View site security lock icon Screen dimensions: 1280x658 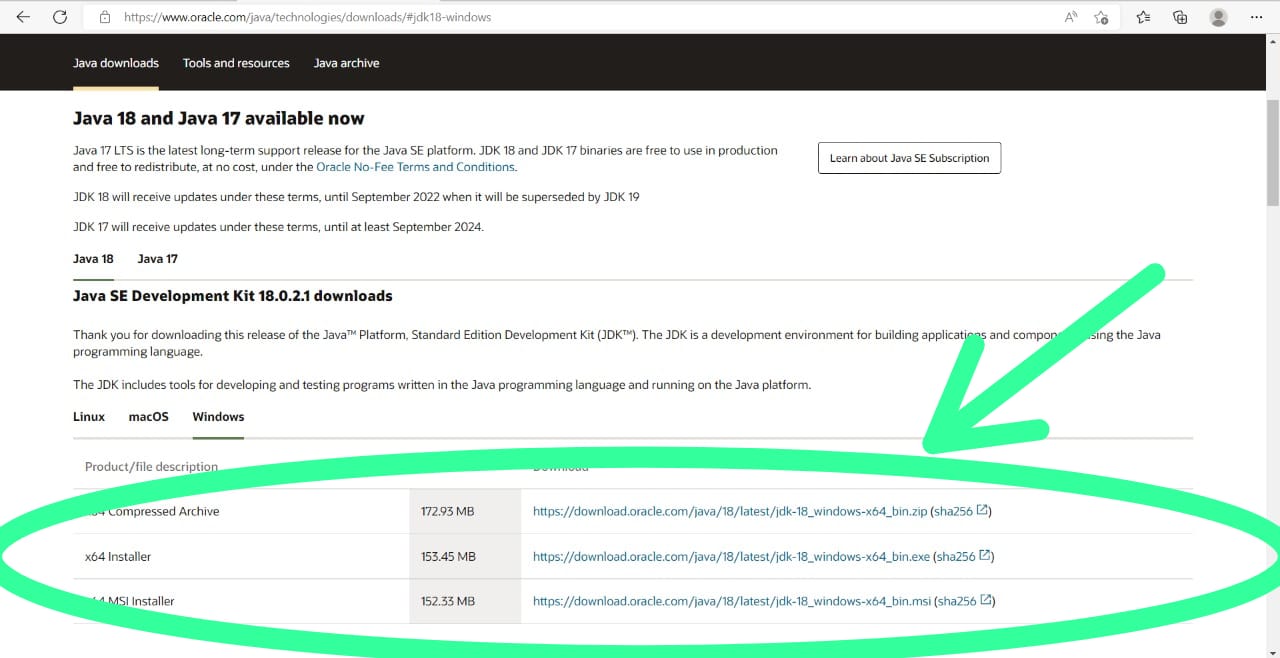[x=104, y=17]
